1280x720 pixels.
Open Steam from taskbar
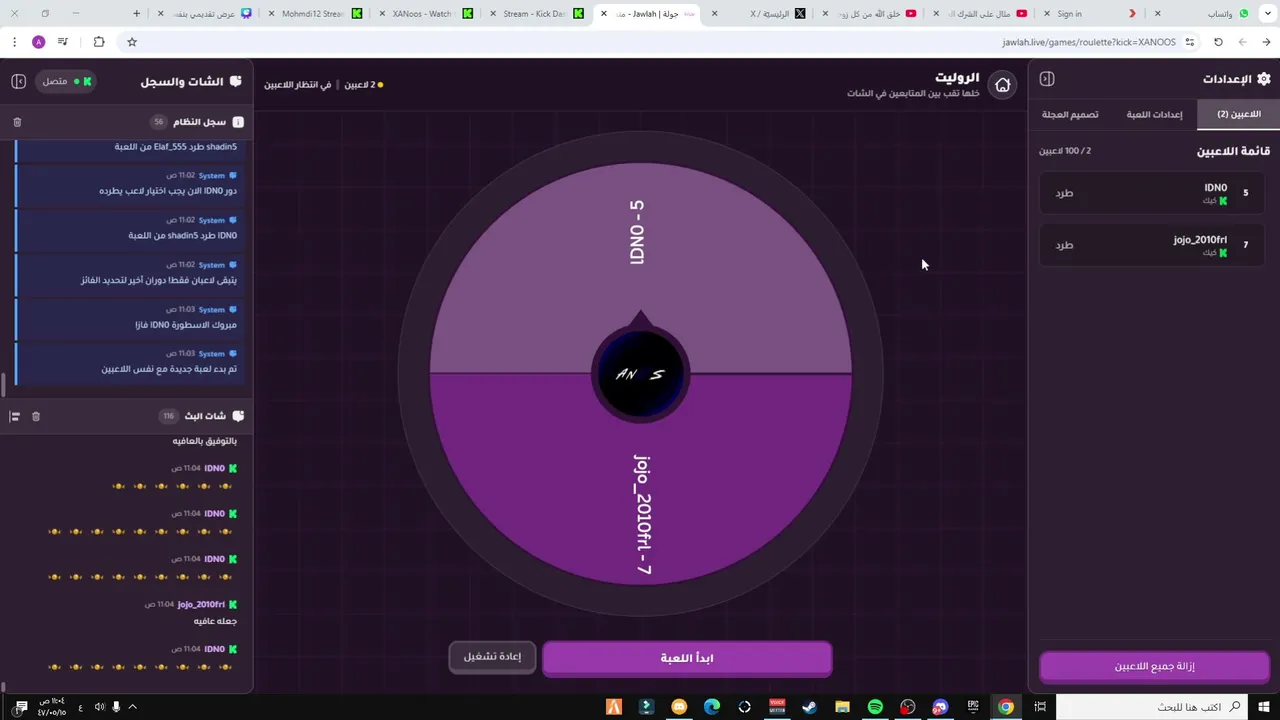(x=809, y=707)
